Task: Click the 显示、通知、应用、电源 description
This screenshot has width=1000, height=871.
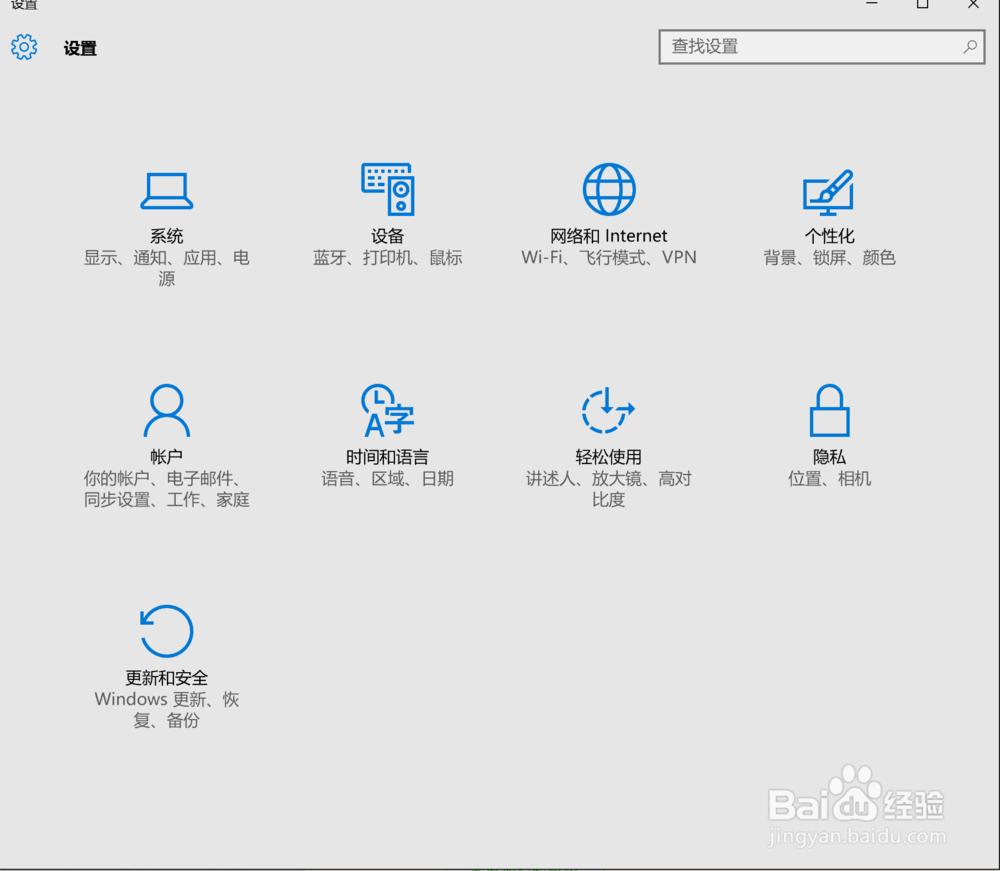Action: pyautogui.click(x=166, y=268)
